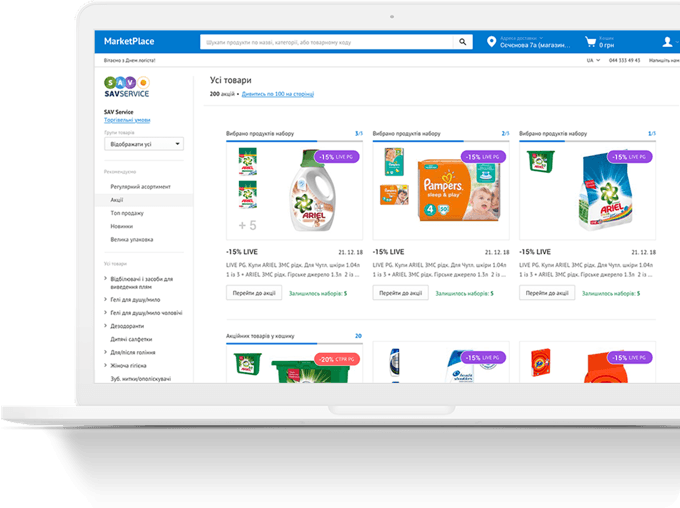This screenshot has height=508, width=680.
Task: Click the '200 акцій' count text
Action: [222, 94]
